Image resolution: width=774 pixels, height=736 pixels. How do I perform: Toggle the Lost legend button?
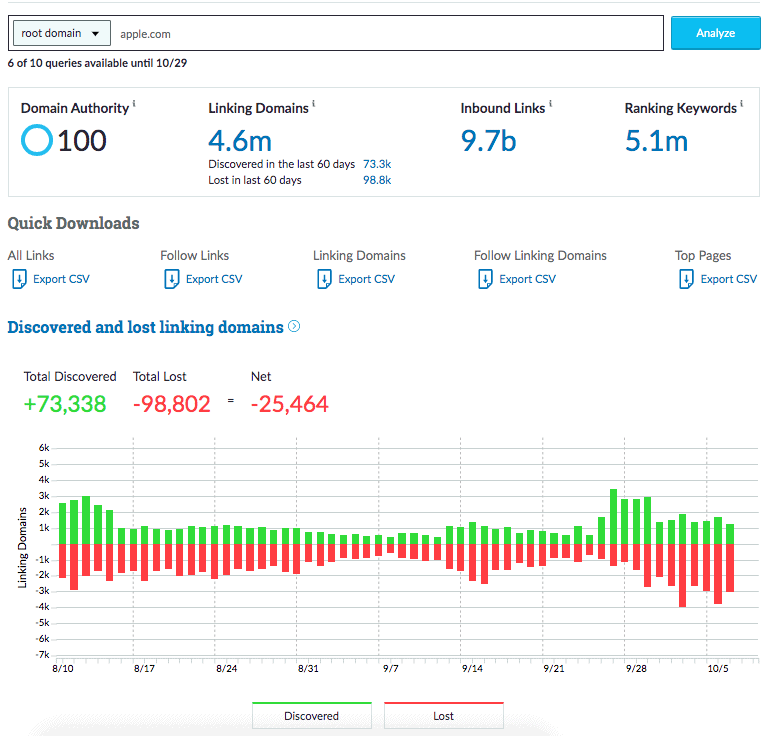(x=443, y=715)
